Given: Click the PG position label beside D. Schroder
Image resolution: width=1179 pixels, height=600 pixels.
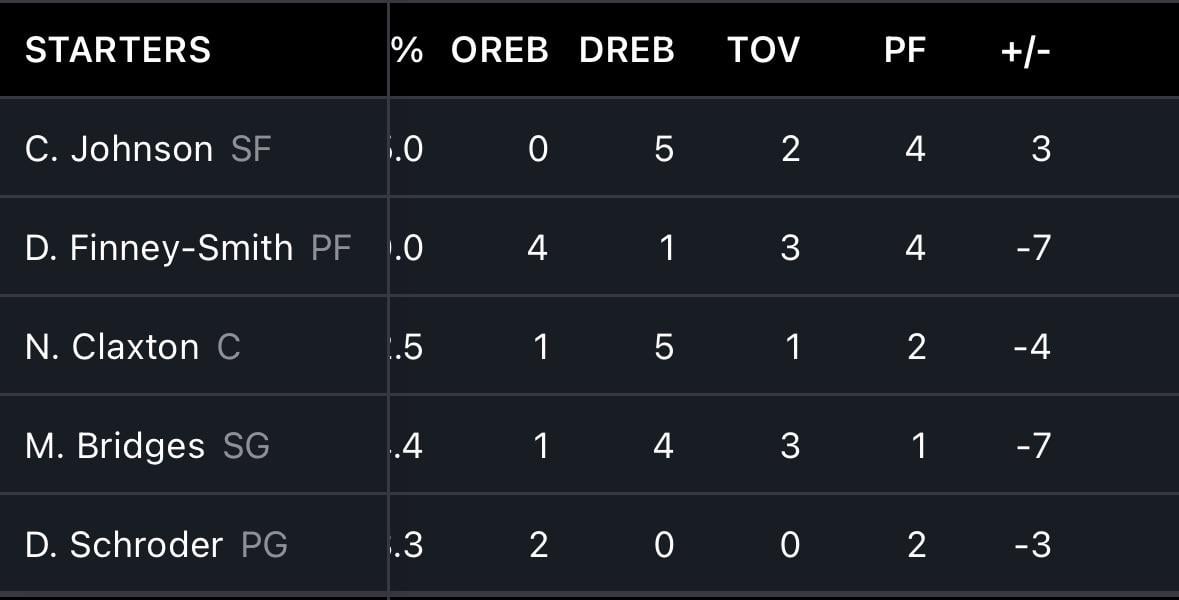Looking at the screenshot, I should click(x=264, y=545).
